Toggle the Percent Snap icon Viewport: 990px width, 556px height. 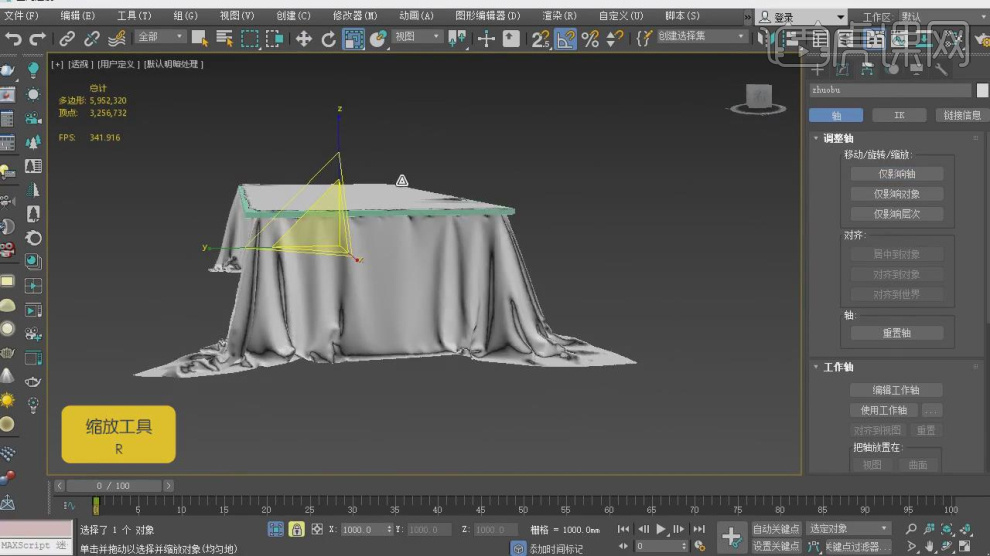coord(590,38)
